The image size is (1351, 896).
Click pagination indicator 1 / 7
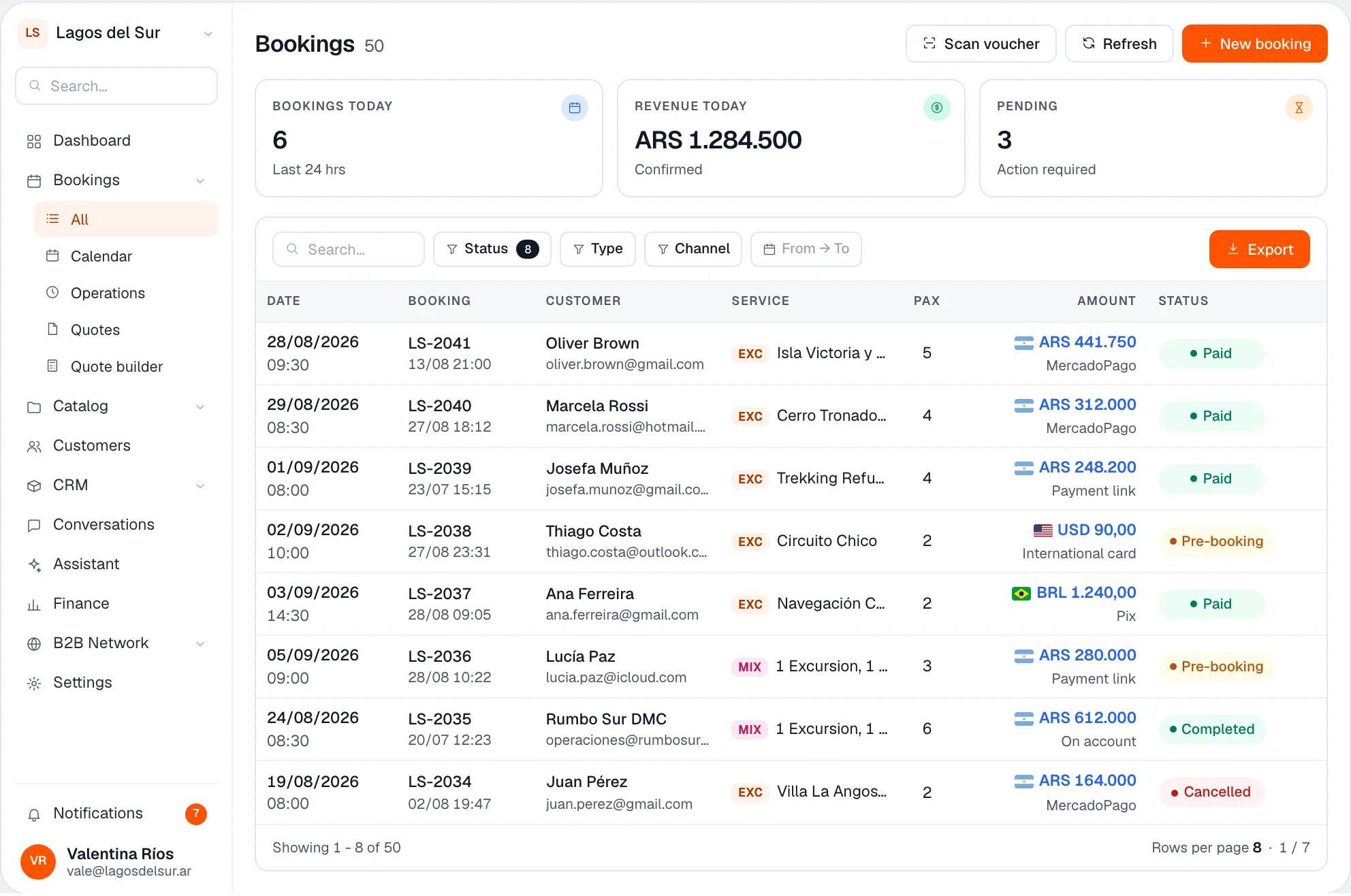click(1294, 848)
